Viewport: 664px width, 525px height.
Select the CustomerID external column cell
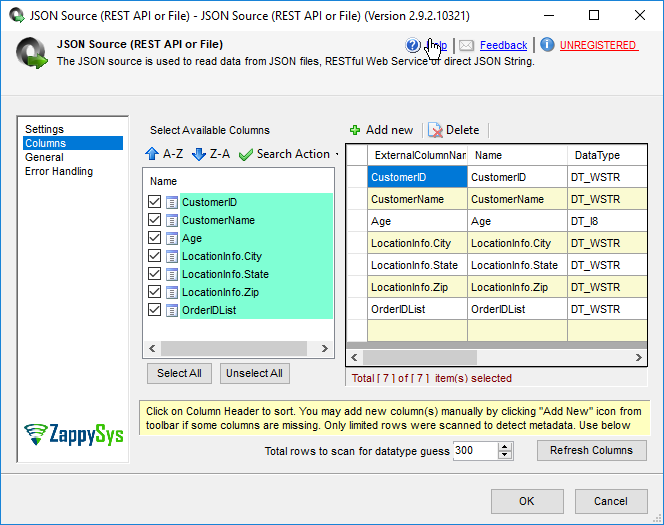point(417,177)
